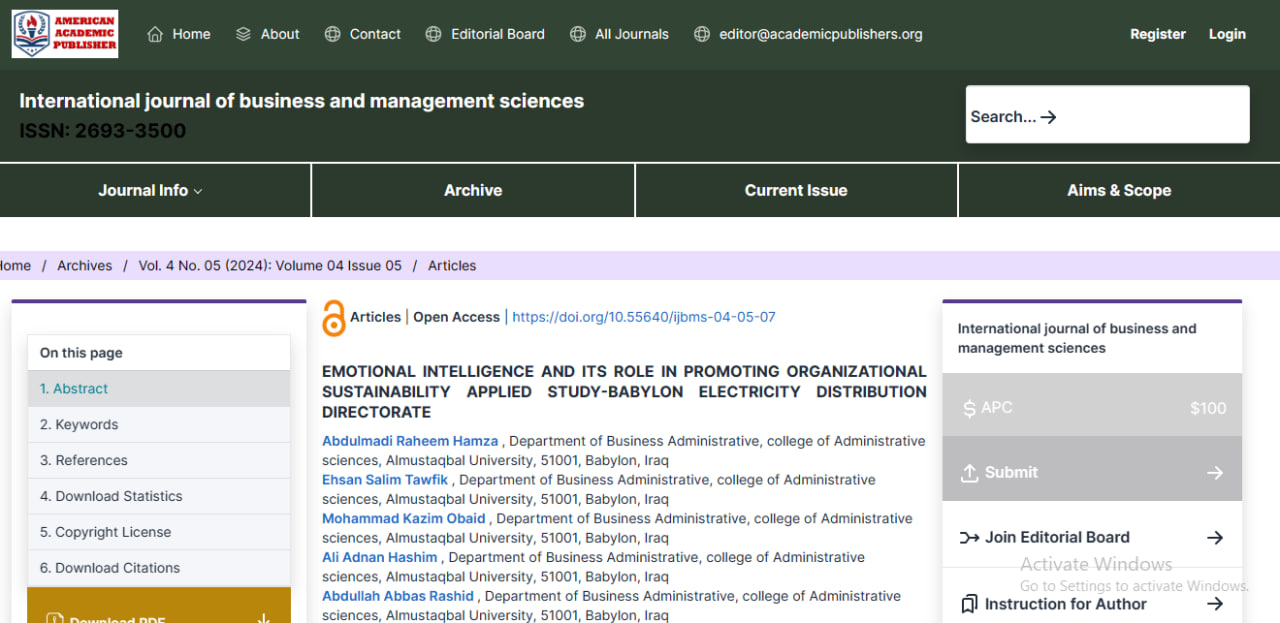Click the About layers icon
Viewport: 1280px width, 623px height.
coord(243,34)
